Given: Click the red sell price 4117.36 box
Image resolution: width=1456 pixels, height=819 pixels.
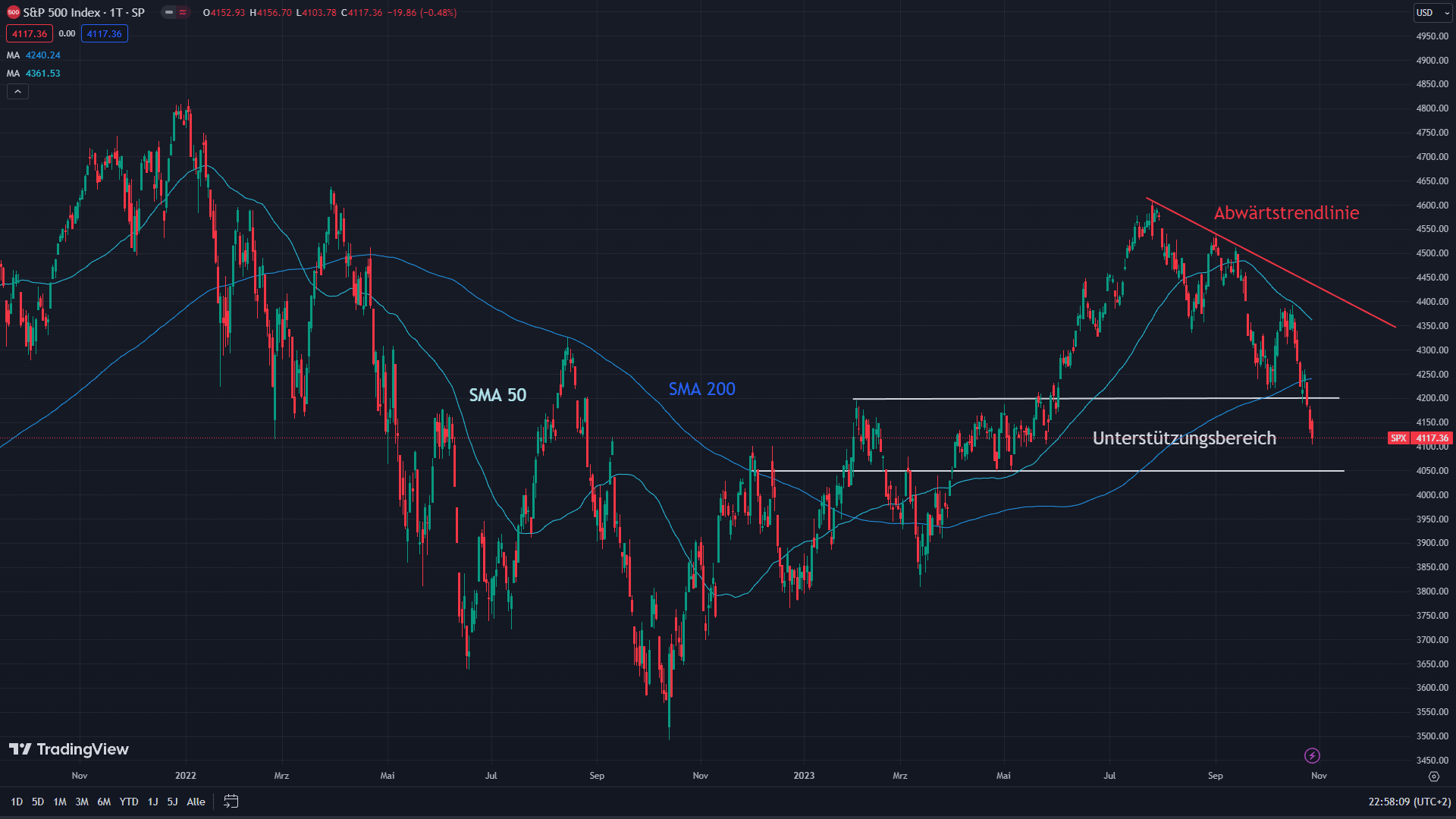Looking at the screenshot, I should 30,33.
